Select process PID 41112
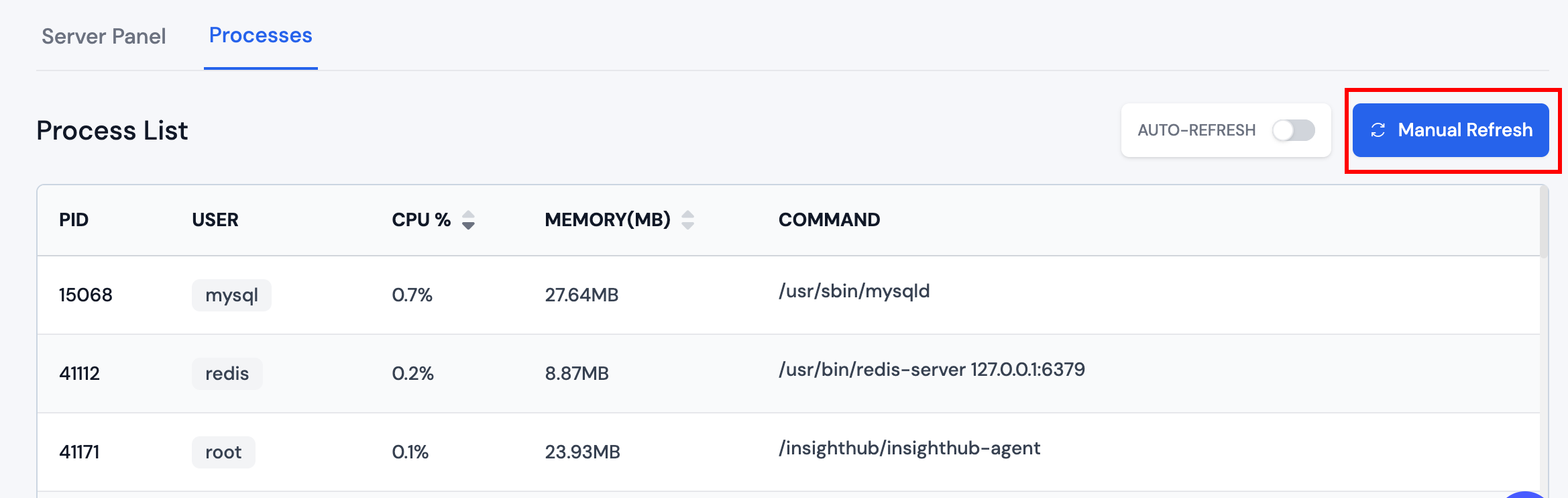This screenshot has height=498, width=1568. (79, 374)
